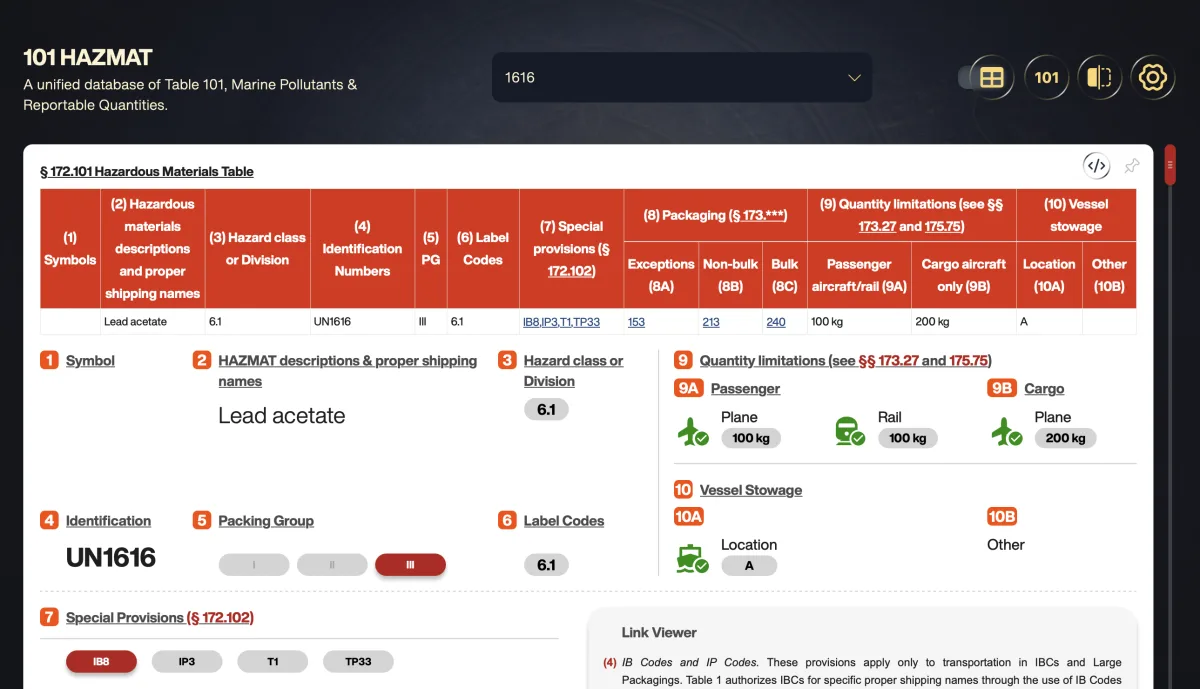The width and height of the screenshot is (1200, 689).
Task: Click the Packing Group section heading
Action: tap(266, 520)
